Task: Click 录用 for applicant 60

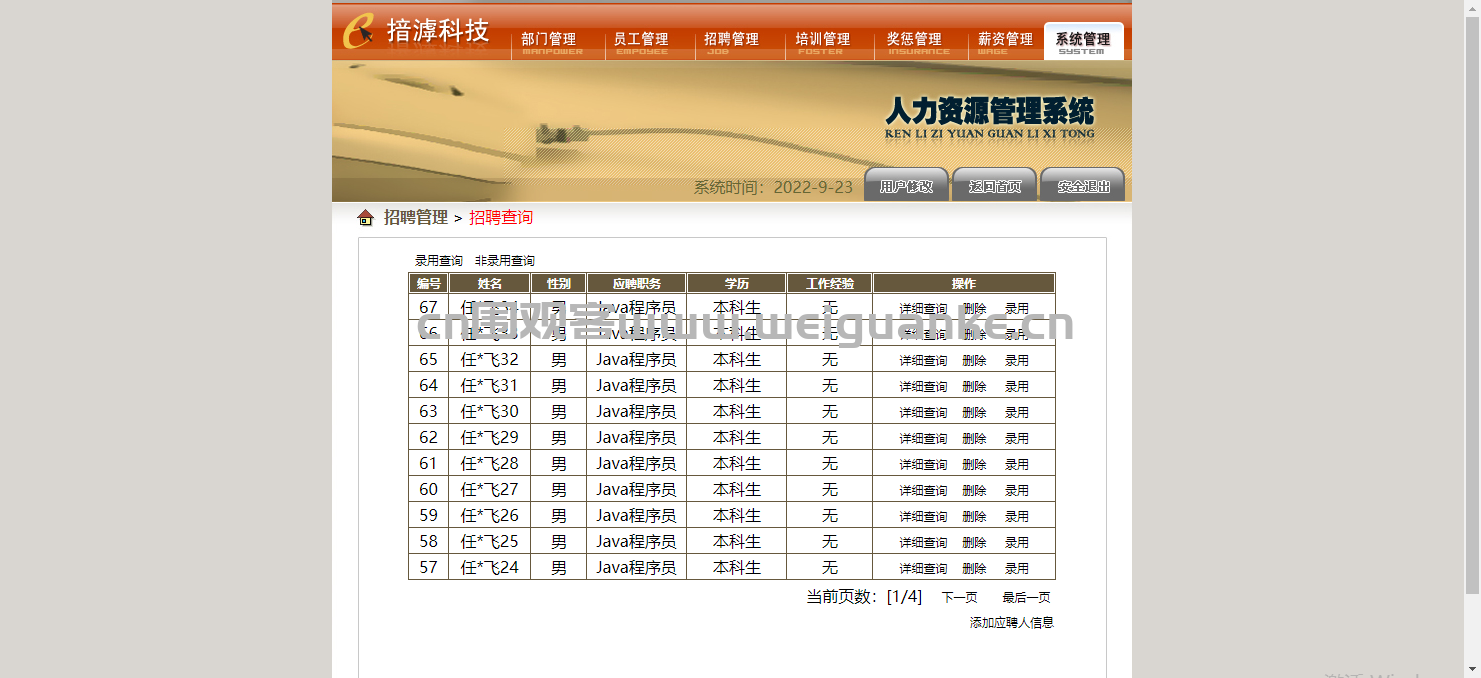Action: pos(1017,491)
